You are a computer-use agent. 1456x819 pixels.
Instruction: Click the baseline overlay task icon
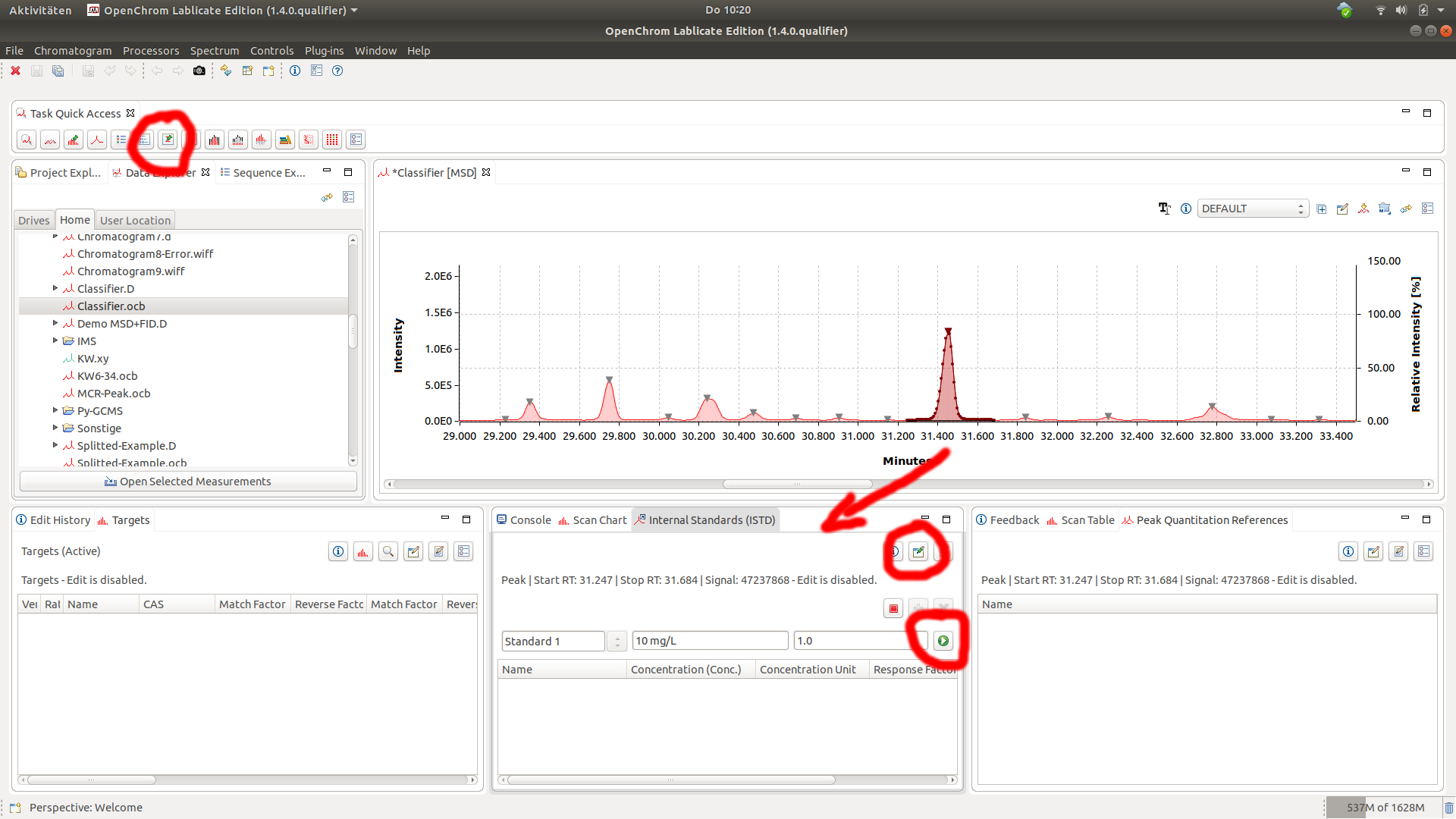(x=50, y=140)
